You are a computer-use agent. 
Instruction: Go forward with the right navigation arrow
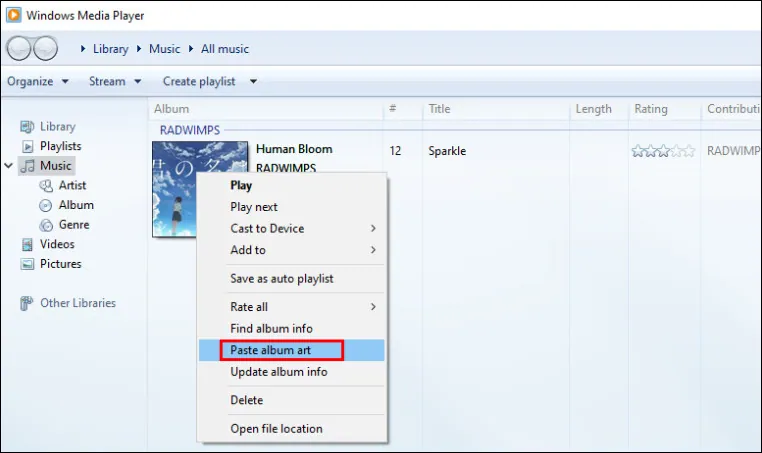click(46, 49)
